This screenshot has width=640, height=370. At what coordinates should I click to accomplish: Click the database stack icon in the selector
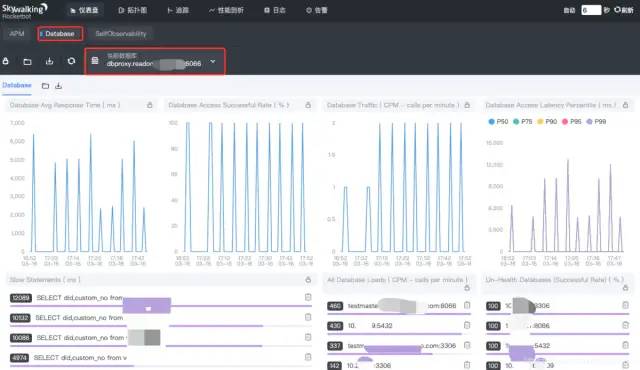coord(95,61)
